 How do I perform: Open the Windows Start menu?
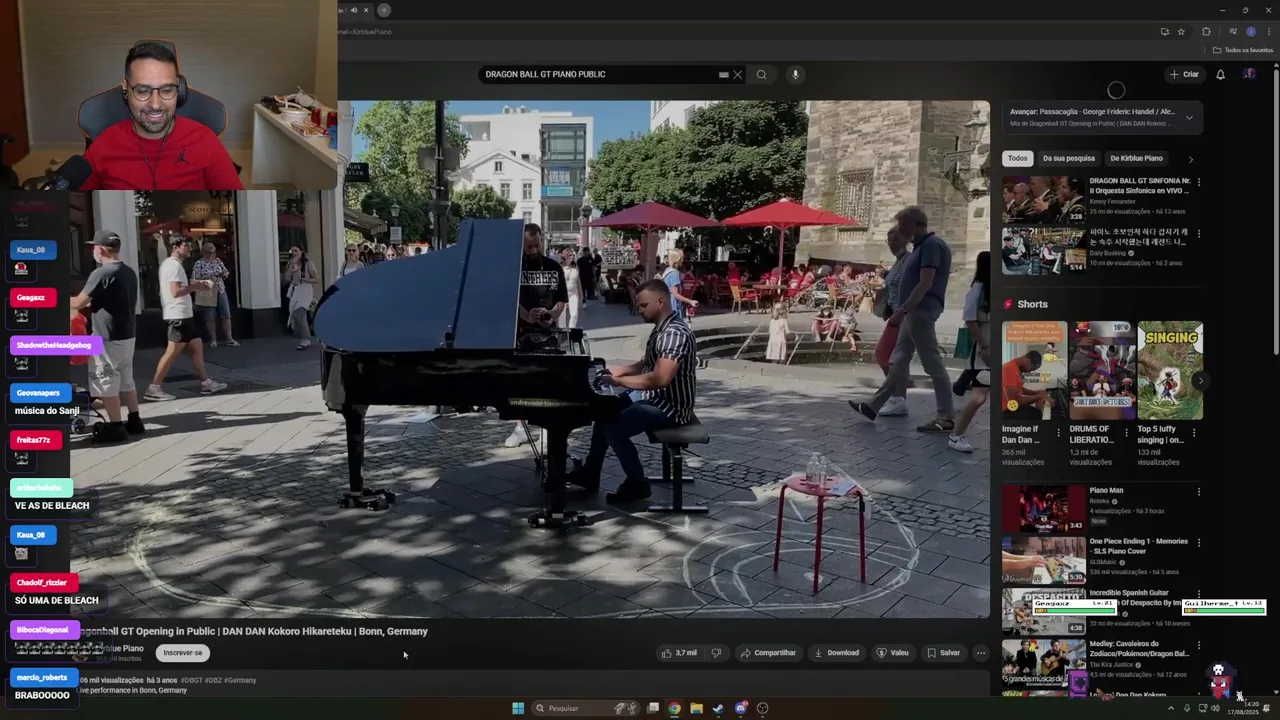(x=518, y=708)
